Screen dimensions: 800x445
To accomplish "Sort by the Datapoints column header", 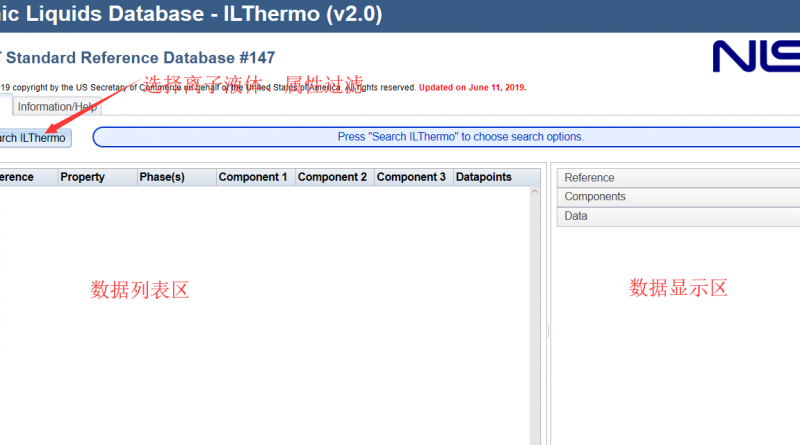I will 496,177.
